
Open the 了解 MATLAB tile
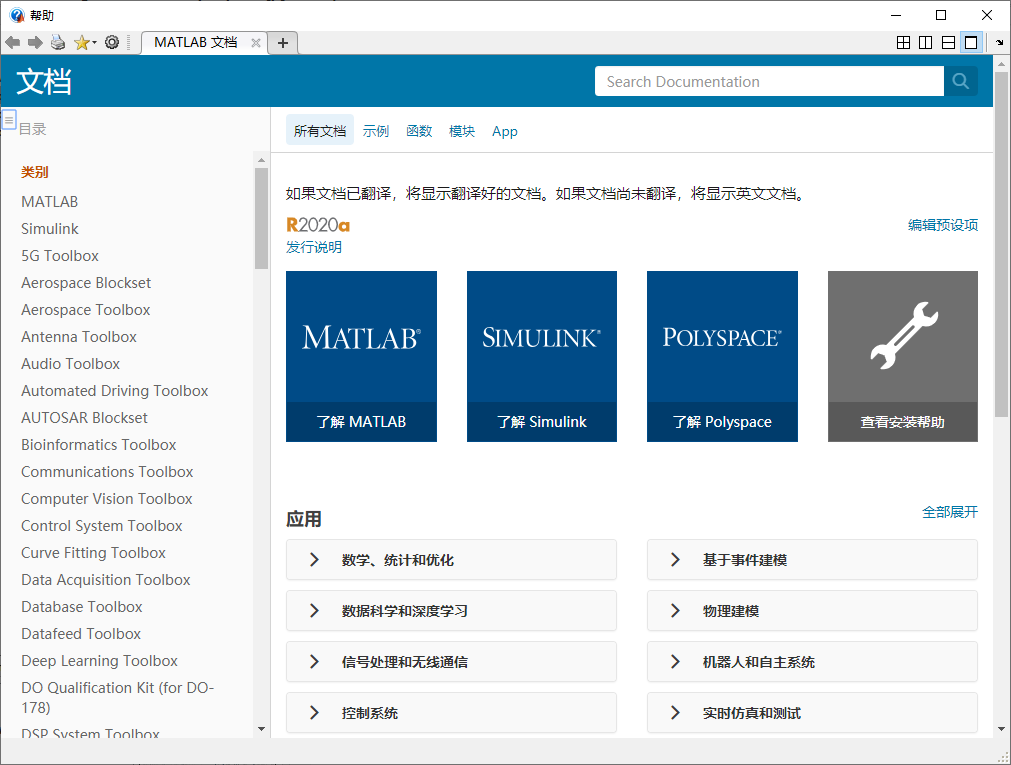click(361, 356)
